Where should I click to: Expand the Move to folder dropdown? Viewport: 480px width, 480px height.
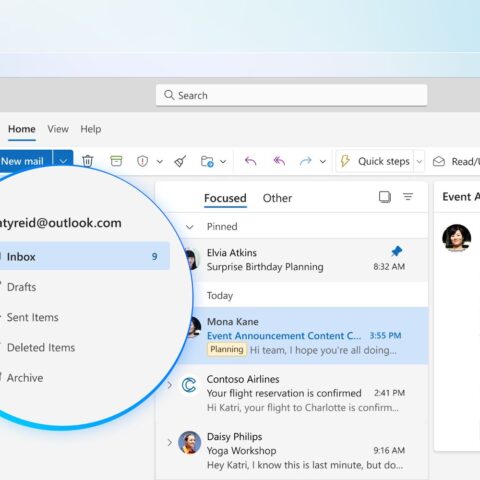(223, 162)
